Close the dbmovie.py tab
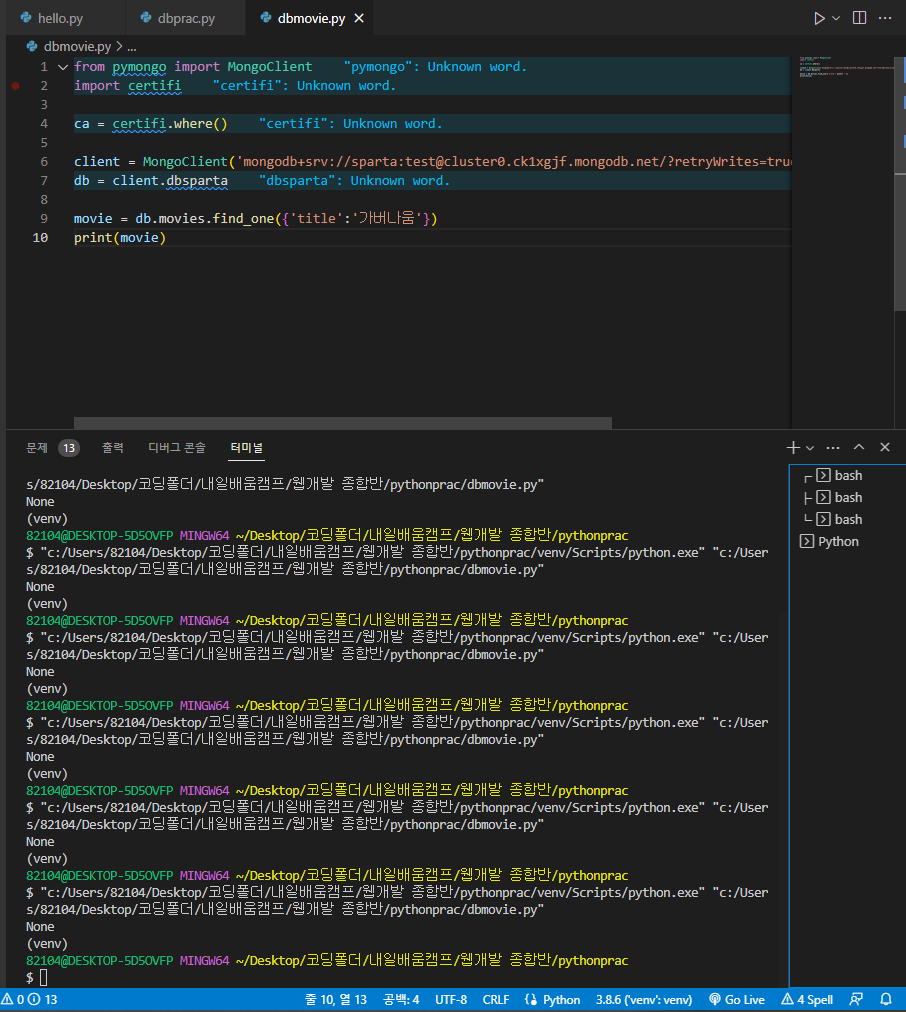906x1012 pixels. [359, 18]
